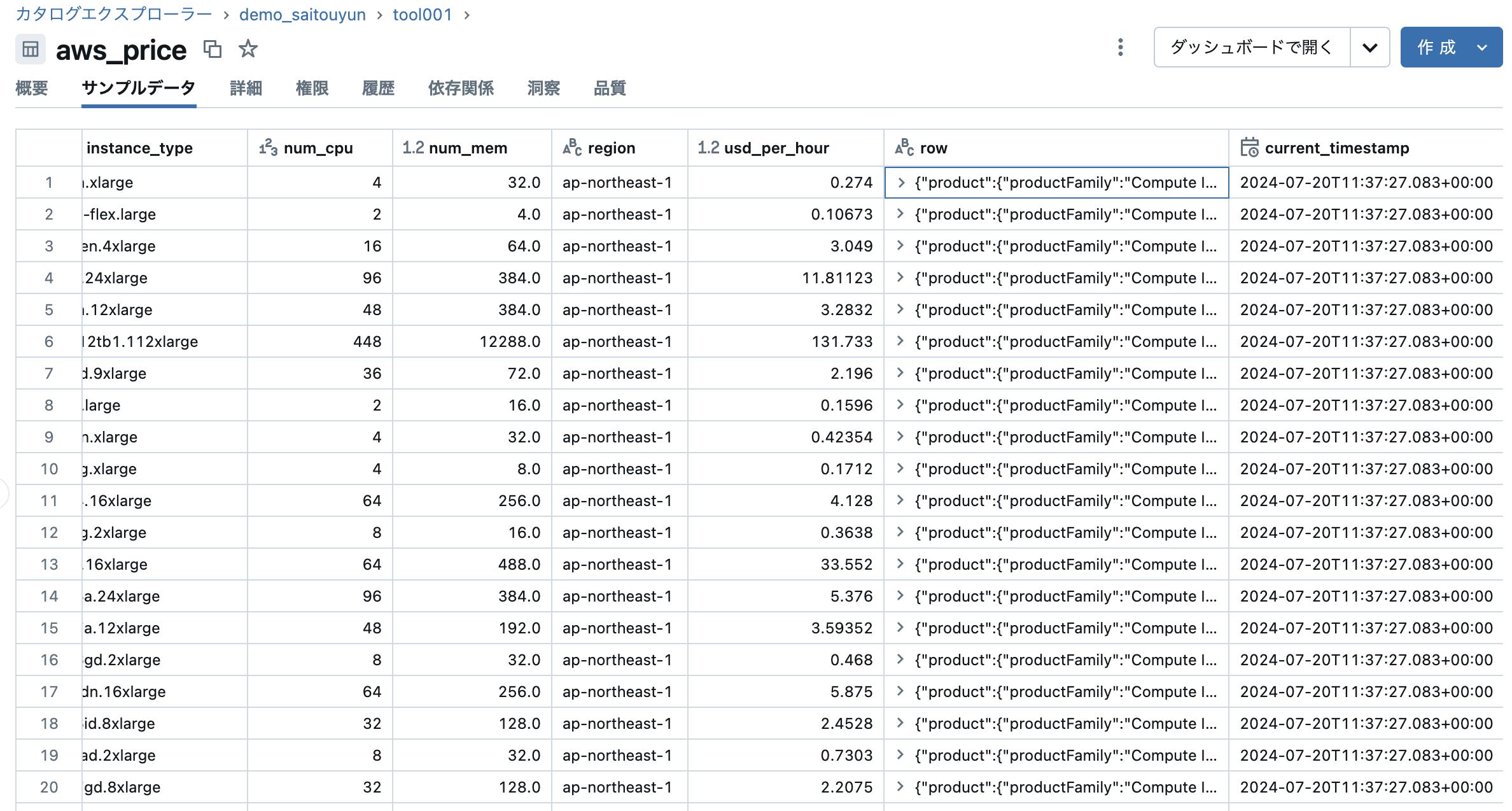Click the num_cpu integer type icon
The height and width of the screenshot is (811, 1512).
268,148
